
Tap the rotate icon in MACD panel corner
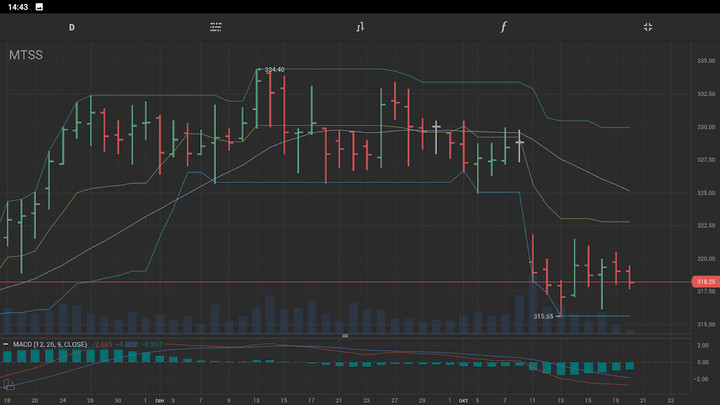[x=9, y=384]
